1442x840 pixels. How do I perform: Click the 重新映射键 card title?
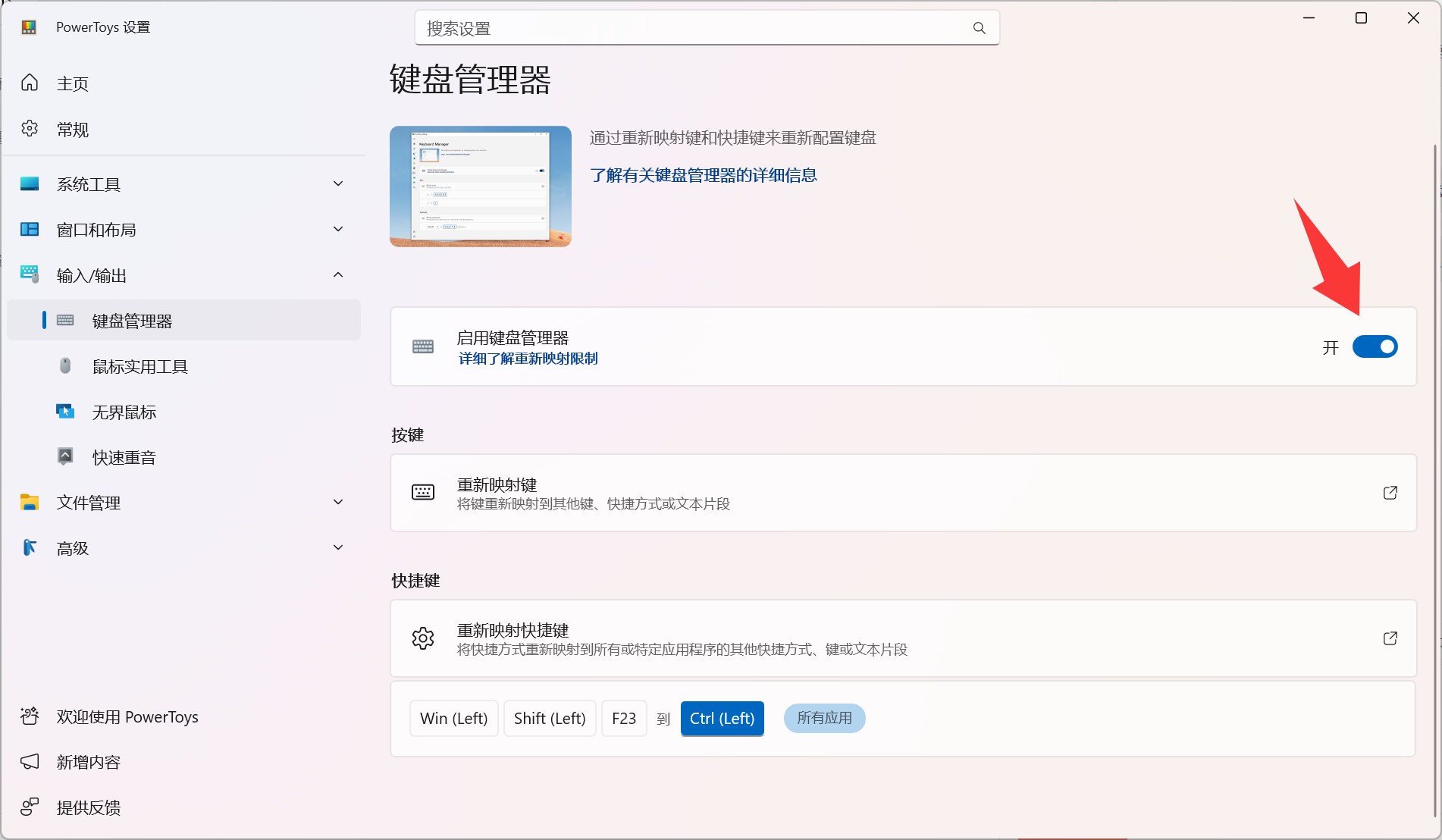pyautogui.click(x=497, y=484)
